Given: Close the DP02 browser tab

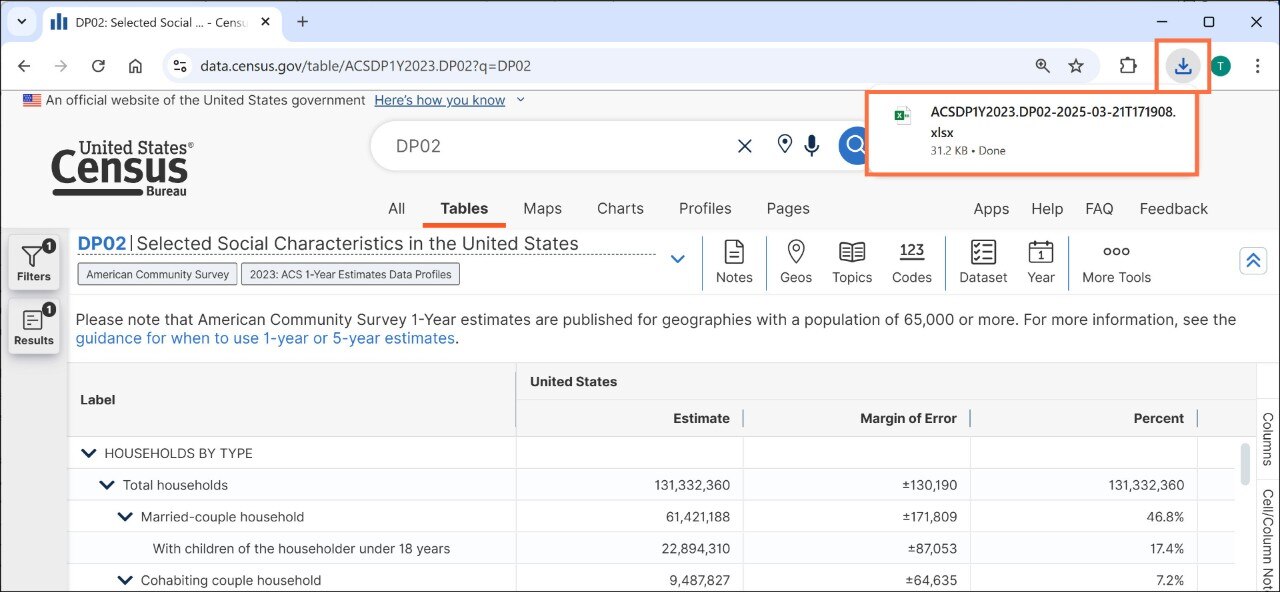Looking at the screenshot, I should 267,22.
